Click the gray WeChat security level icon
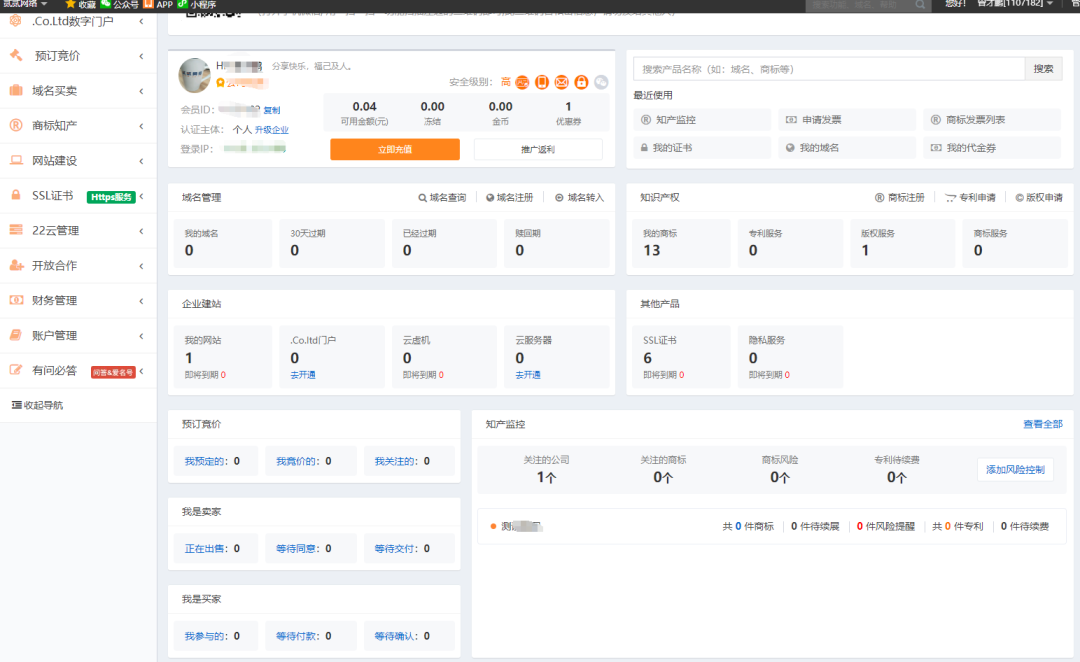Screen dimensions: 1080x662 coord(601,82)
